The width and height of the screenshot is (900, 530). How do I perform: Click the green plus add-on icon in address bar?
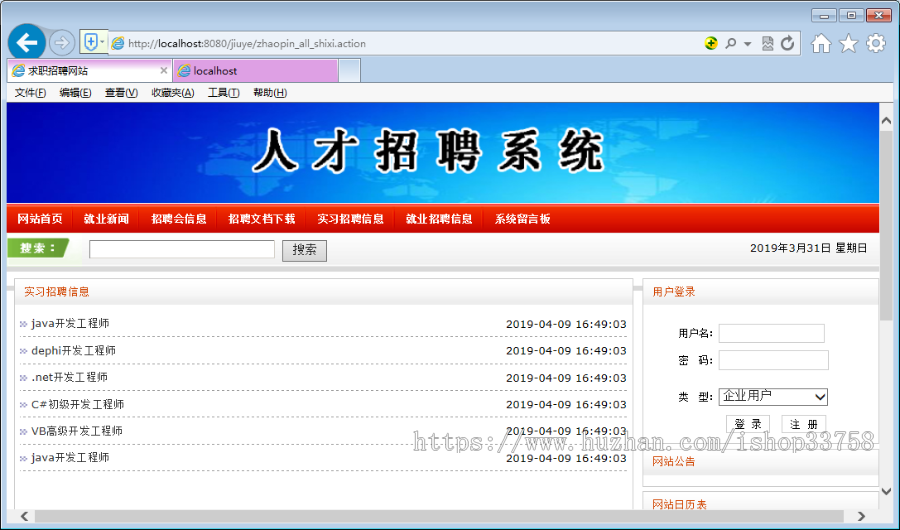point(711,43)
